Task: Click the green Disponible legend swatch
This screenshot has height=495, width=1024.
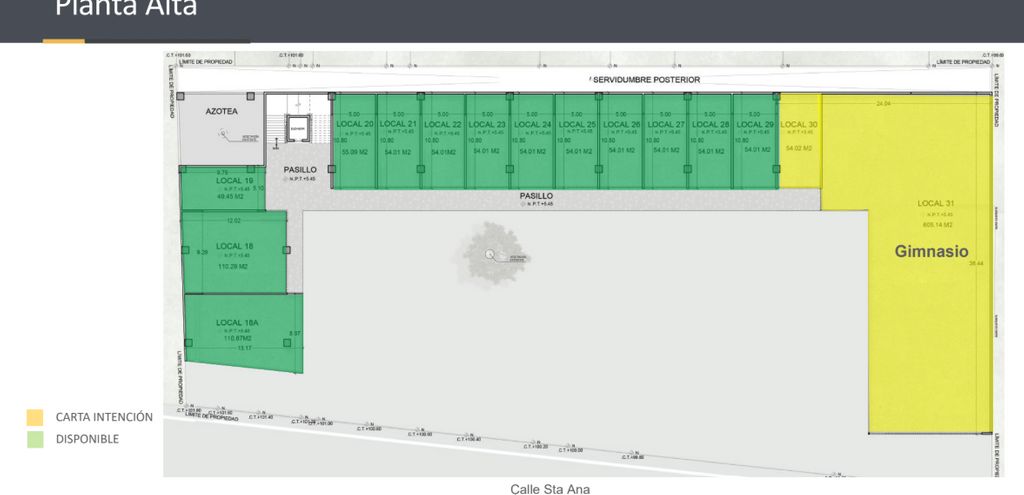Action: [35, 439]
